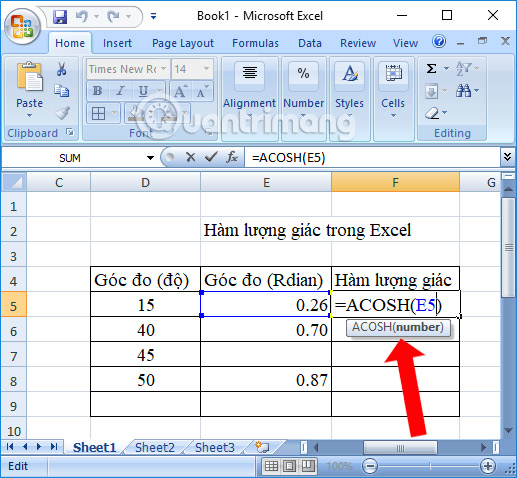
Task: Click the Office Button orb
Action: click(22, 27)
